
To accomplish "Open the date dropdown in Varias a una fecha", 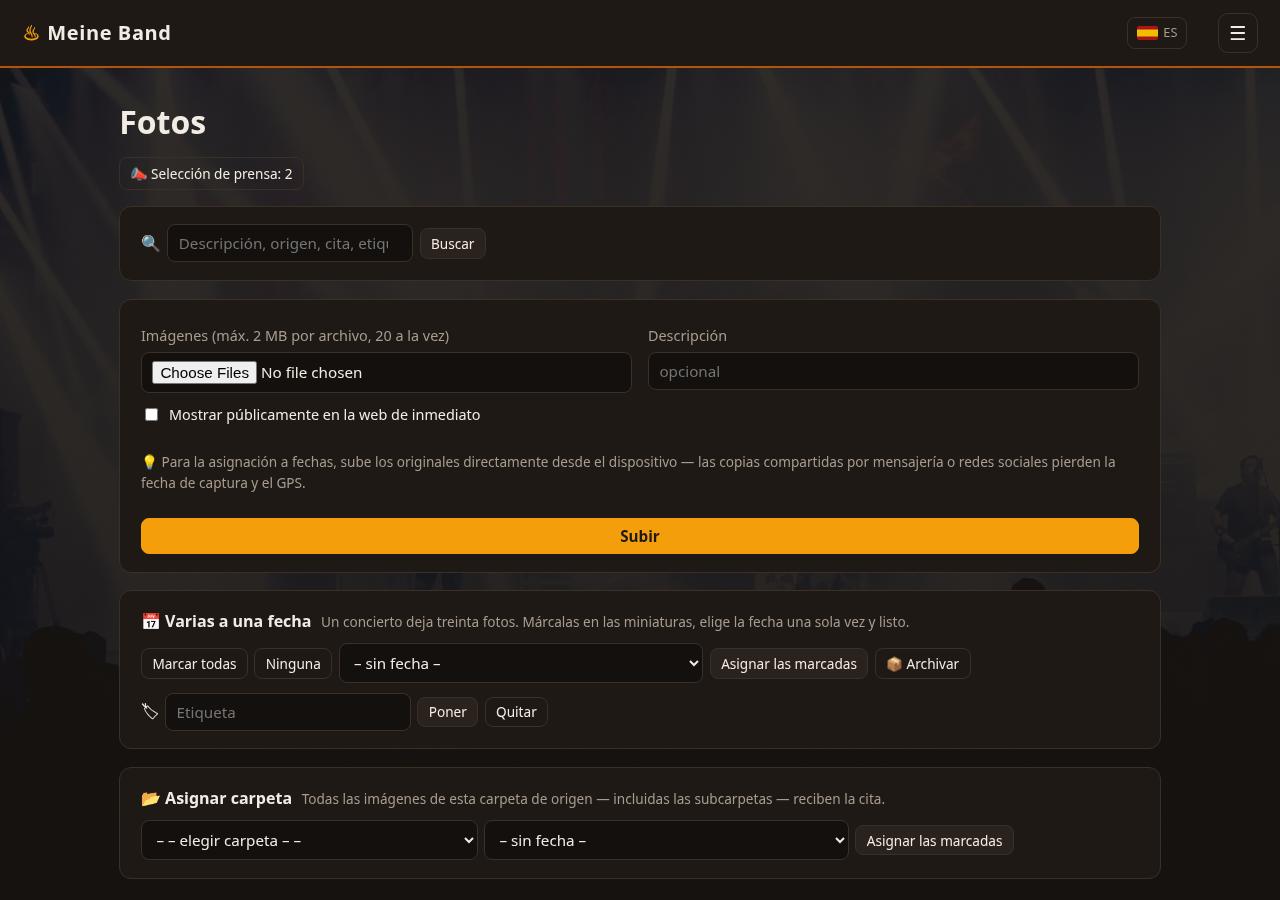I will click(521, 663).
